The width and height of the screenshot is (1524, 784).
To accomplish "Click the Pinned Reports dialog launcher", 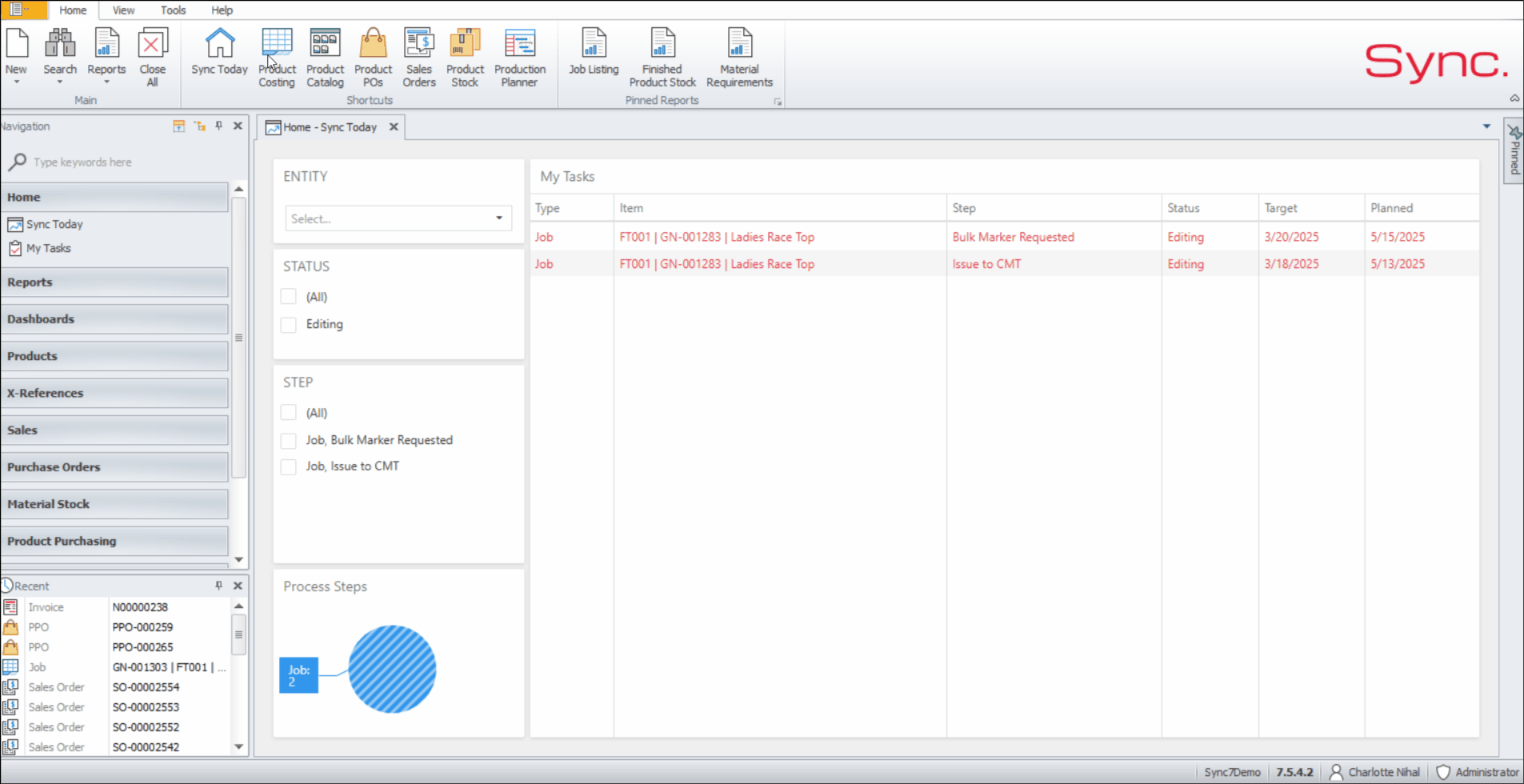I will 778,102.
